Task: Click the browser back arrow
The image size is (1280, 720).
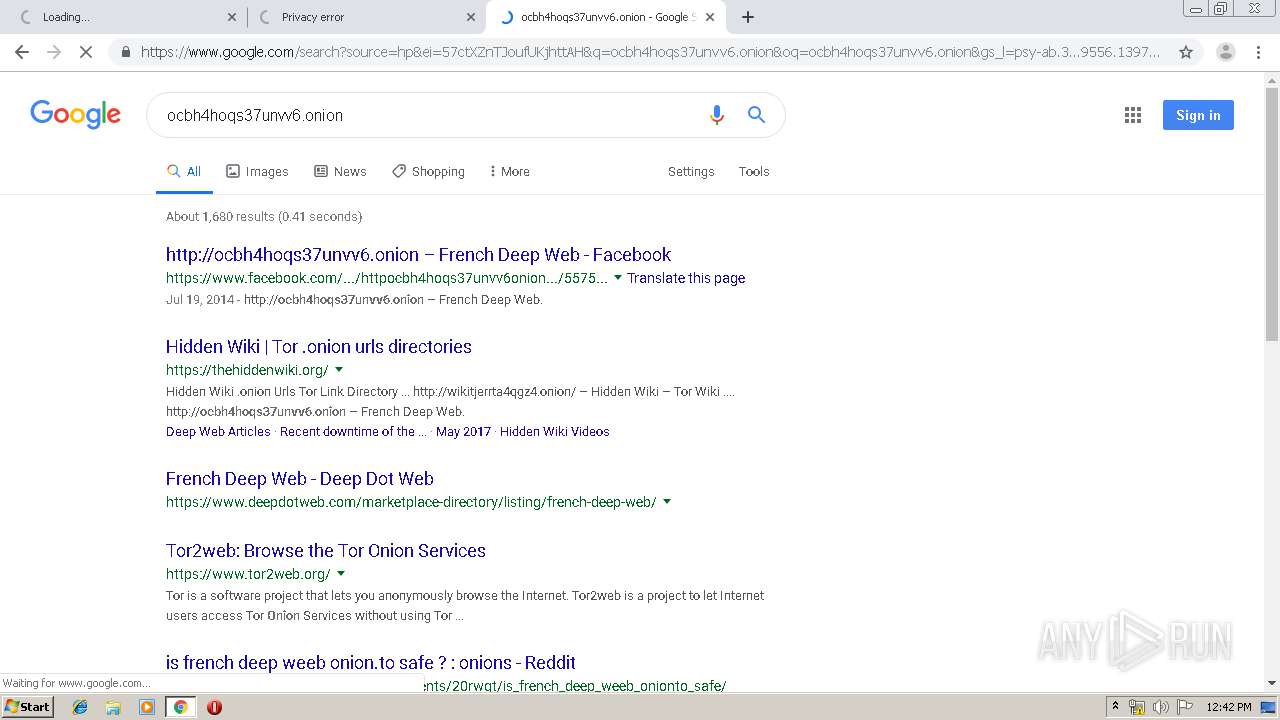Action: pyautogui.click(x=22, y=52)
